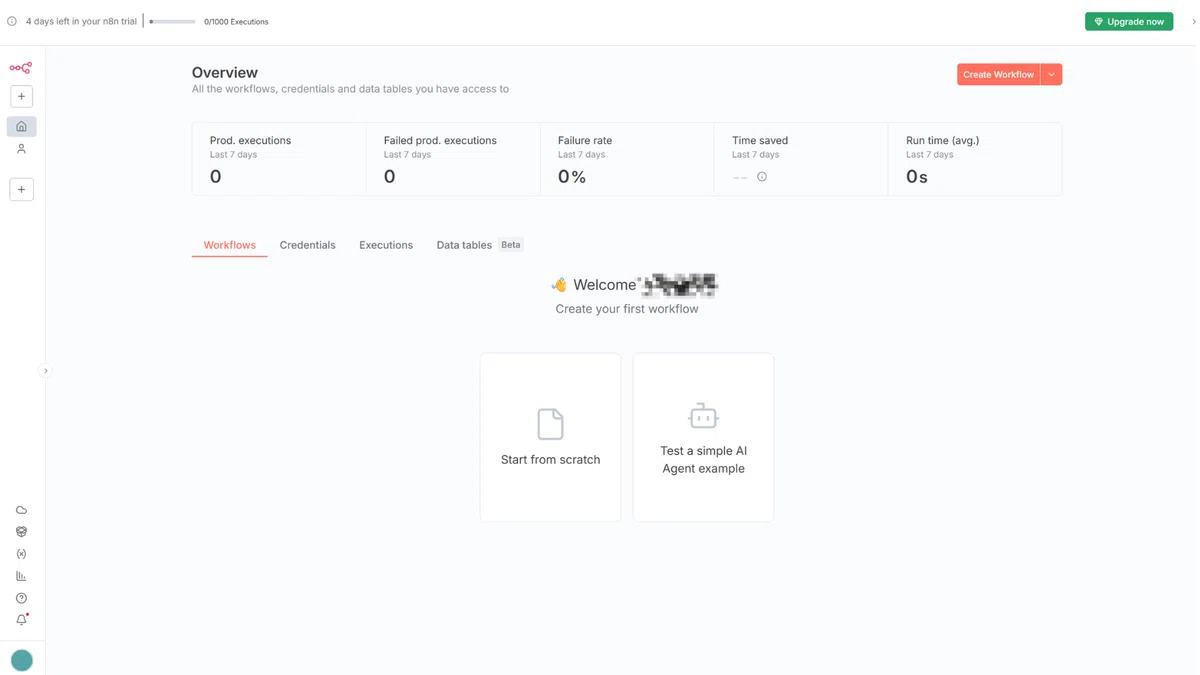Click the Overview heading
The width and height of the screenshot is (1200, 675).
click(225, 73)
